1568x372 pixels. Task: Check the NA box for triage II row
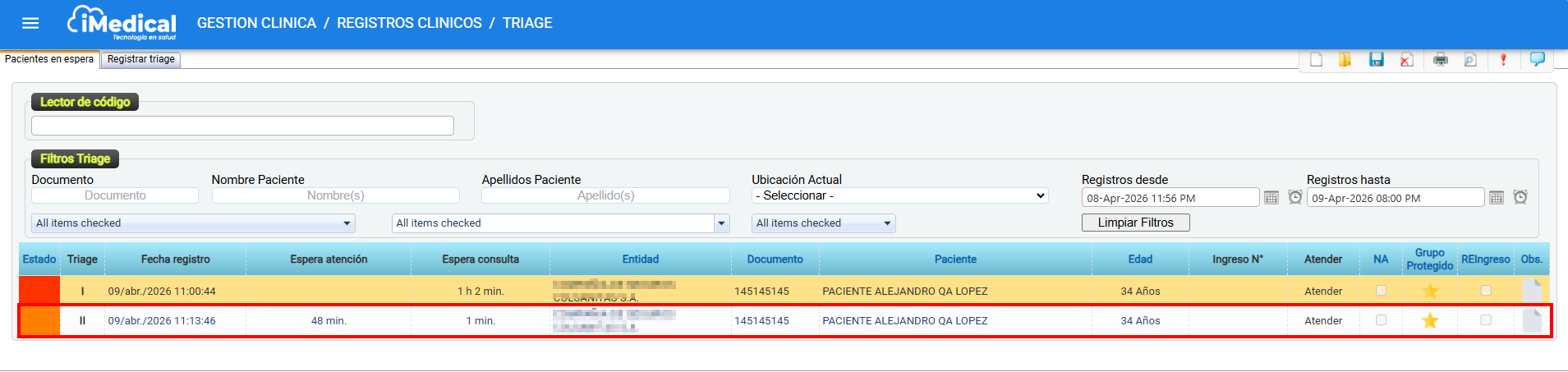pyautogui.click(x=1381, y=320)
